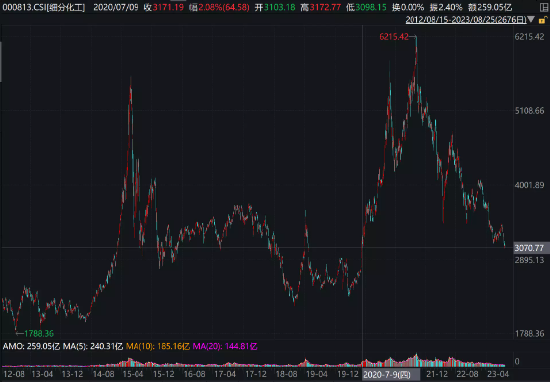The height and width of the screenshot is (383, 550).
Task: Click the close value 3171.19
Action: pyautogui.click(x=168, y=7)
